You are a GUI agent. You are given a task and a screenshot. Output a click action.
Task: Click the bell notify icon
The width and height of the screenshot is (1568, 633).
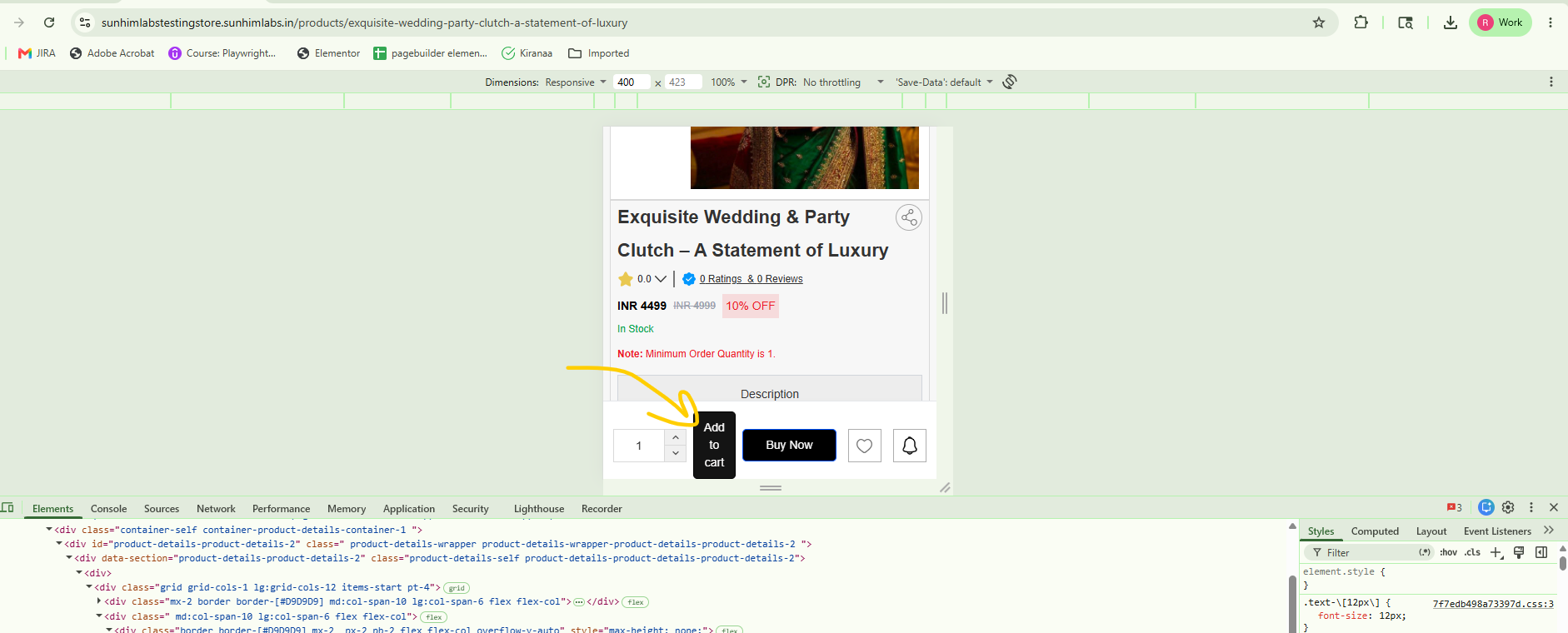coord(910,446)
